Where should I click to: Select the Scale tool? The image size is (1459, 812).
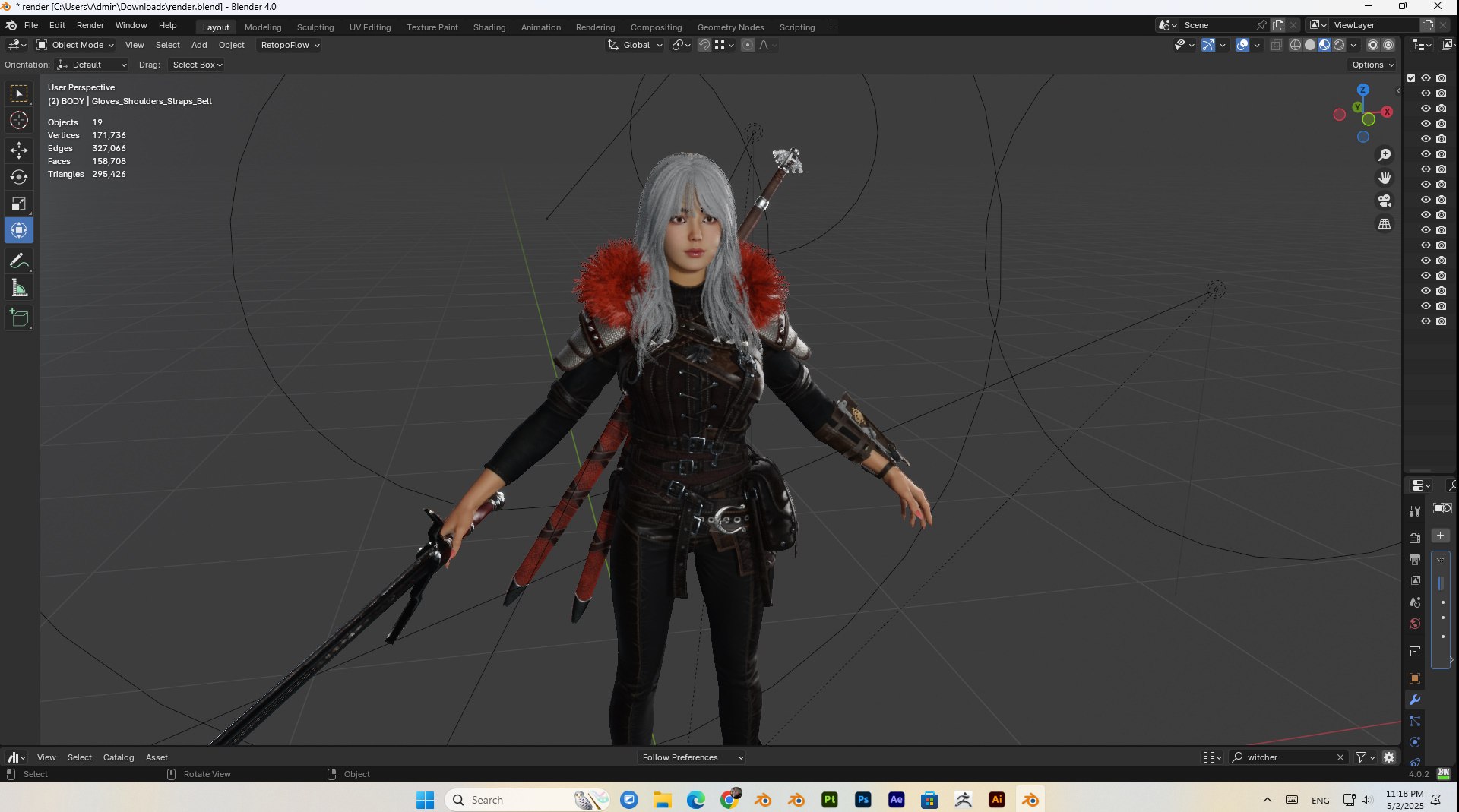[19, 204]
